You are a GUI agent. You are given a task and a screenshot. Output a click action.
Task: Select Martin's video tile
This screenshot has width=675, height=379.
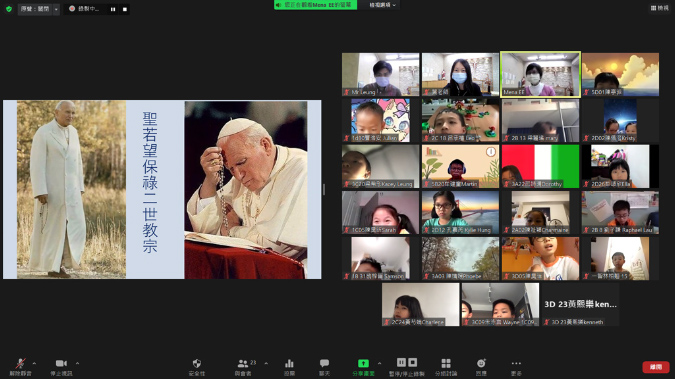tap(460, 166)
